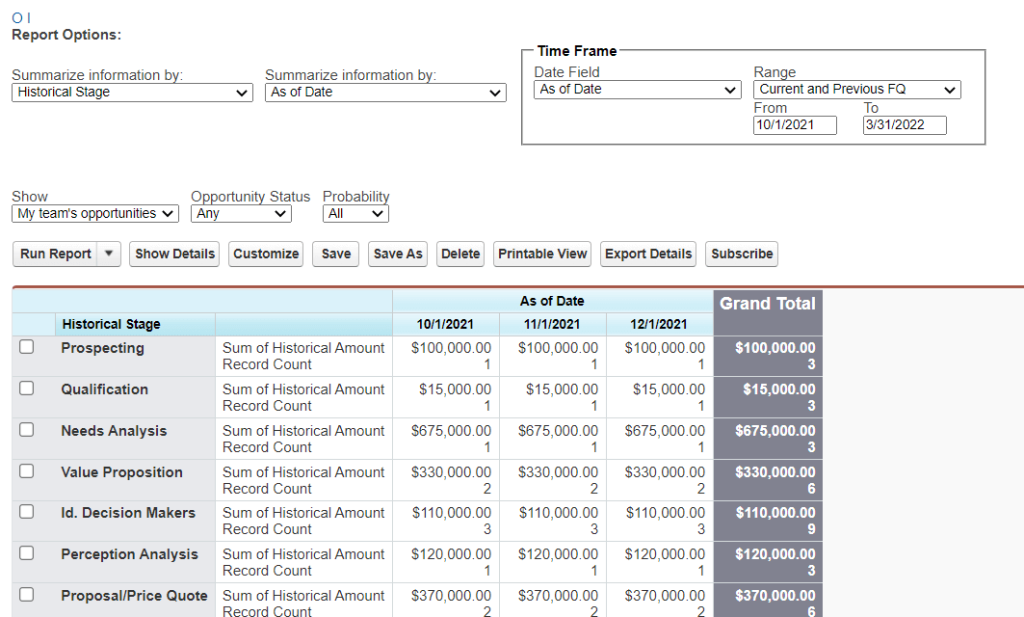Click the To date field 3/31/2022
The height and width of the screenshot is (617, 1024).
(904, 125)
